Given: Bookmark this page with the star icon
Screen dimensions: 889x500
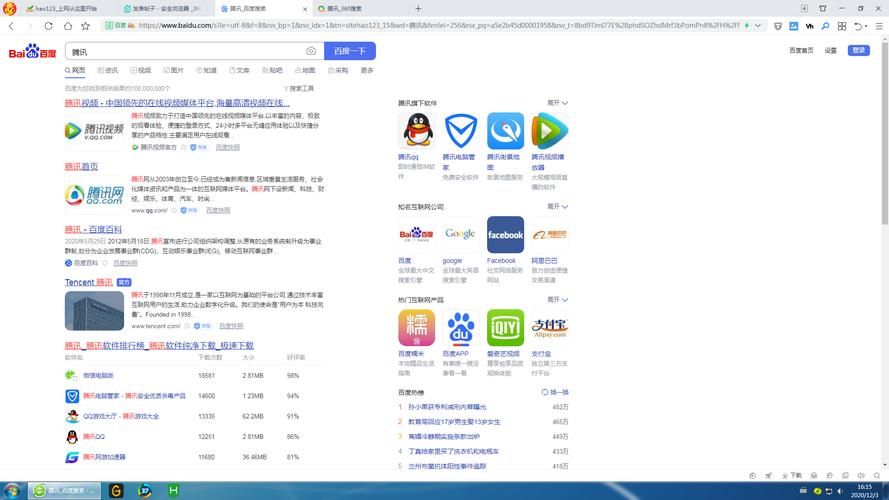Looking at the screenshot, I should tap(86, 26).
